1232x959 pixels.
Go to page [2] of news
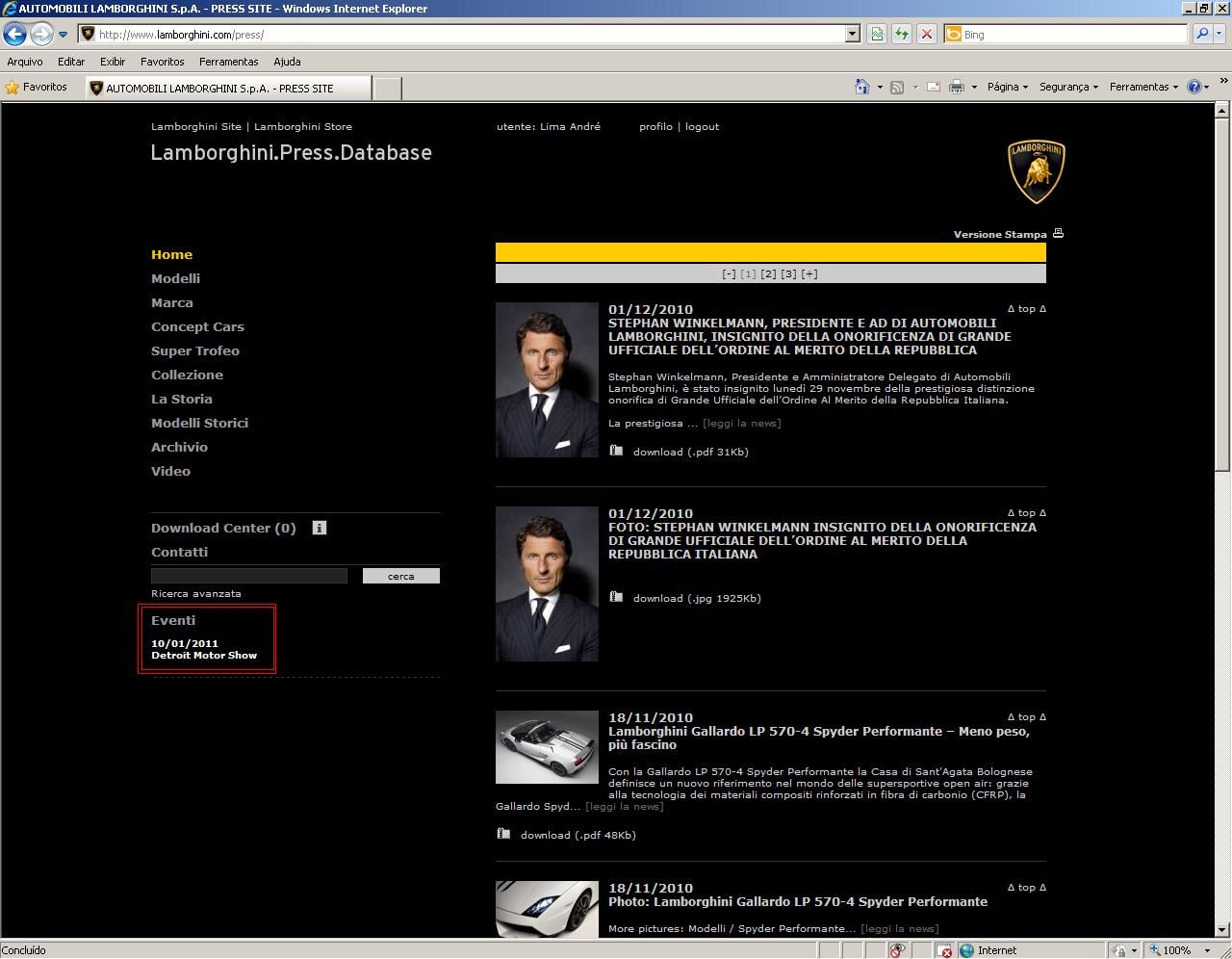pos(768,273)
